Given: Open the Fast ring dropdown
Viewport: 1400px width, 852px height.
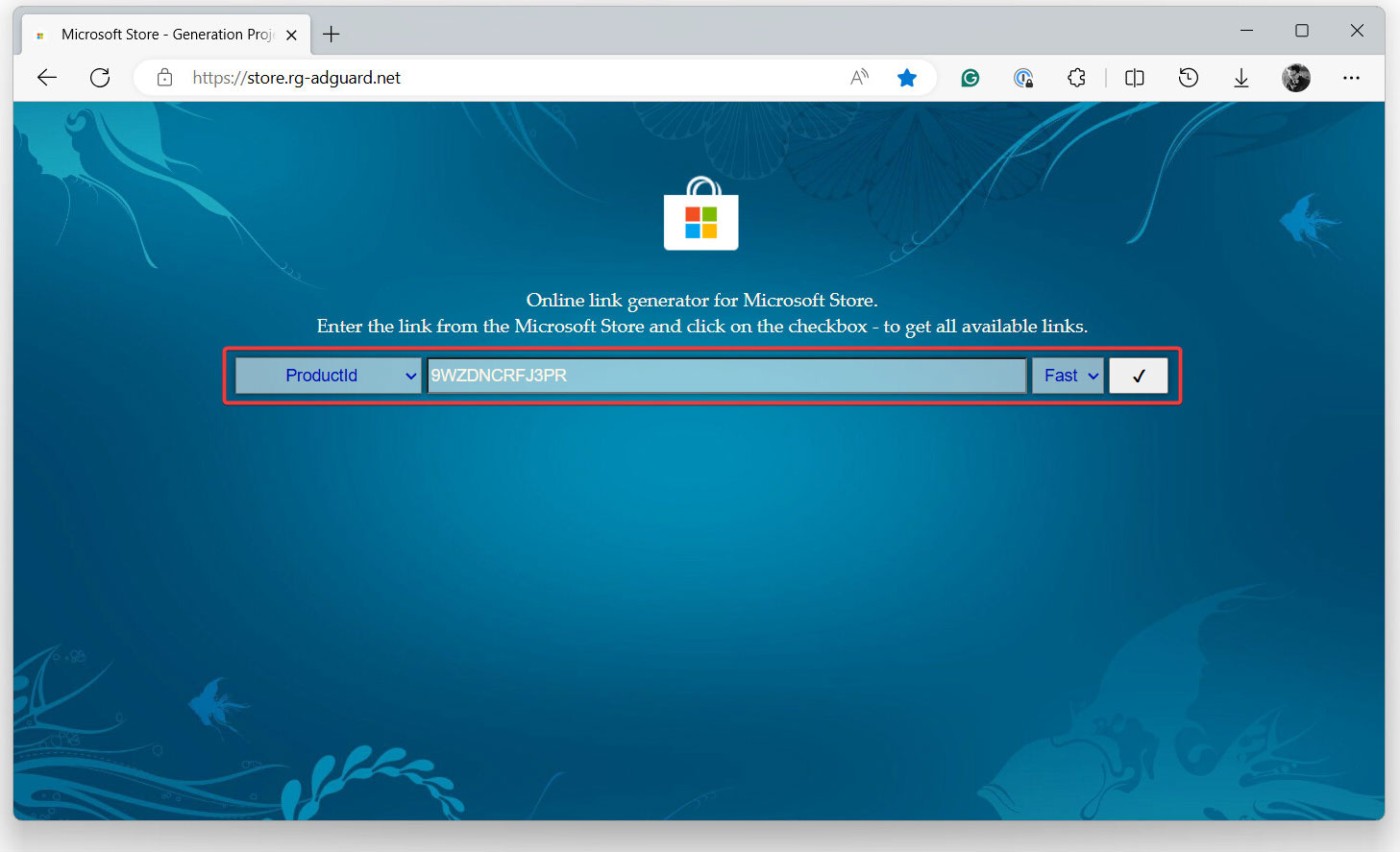Looking at the screenshot, I should [x=1068, y=376].
